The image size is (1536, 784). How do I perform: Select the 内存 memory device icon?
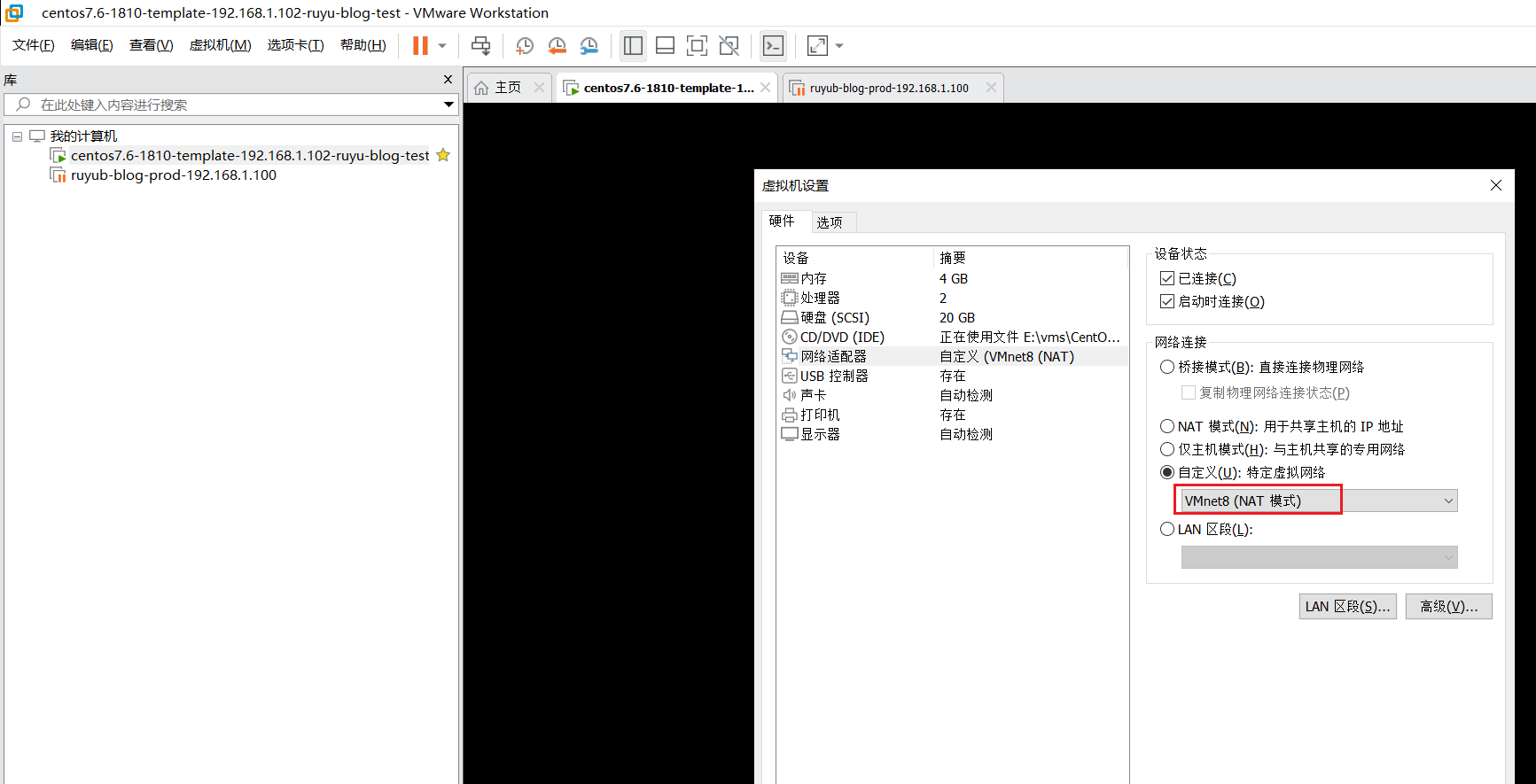[790, 278]
